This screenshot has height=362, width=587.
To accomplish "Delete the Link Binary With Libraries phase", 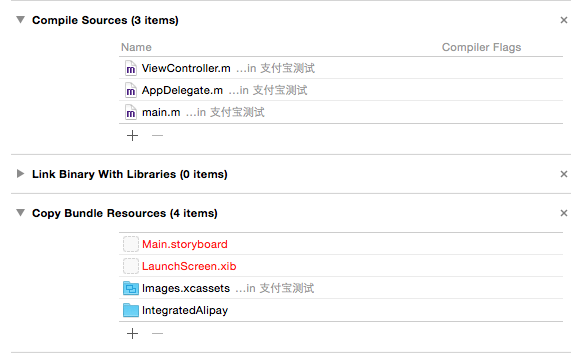I will click(x=564, y=174).
